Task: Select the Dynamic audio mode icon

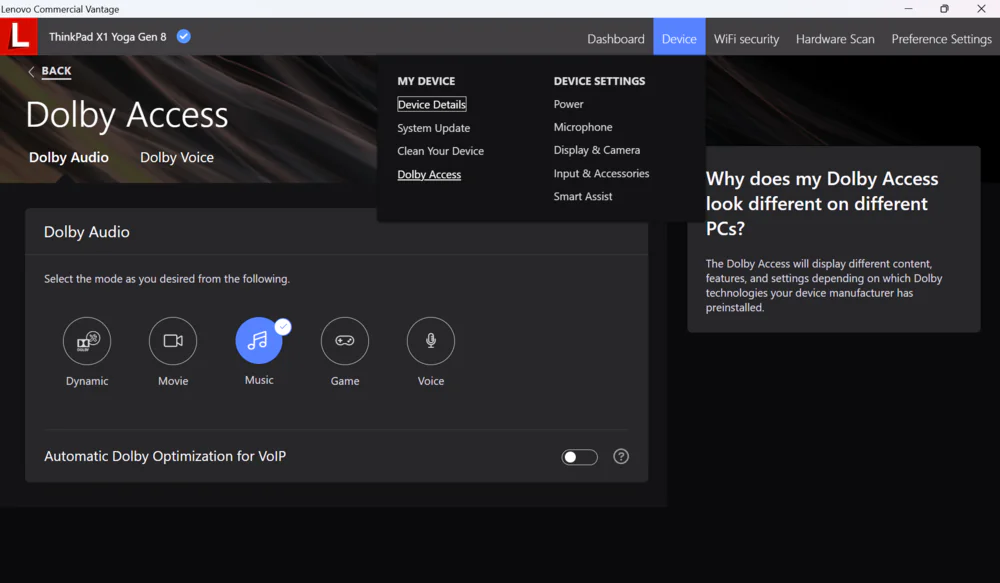Action: 87,341
